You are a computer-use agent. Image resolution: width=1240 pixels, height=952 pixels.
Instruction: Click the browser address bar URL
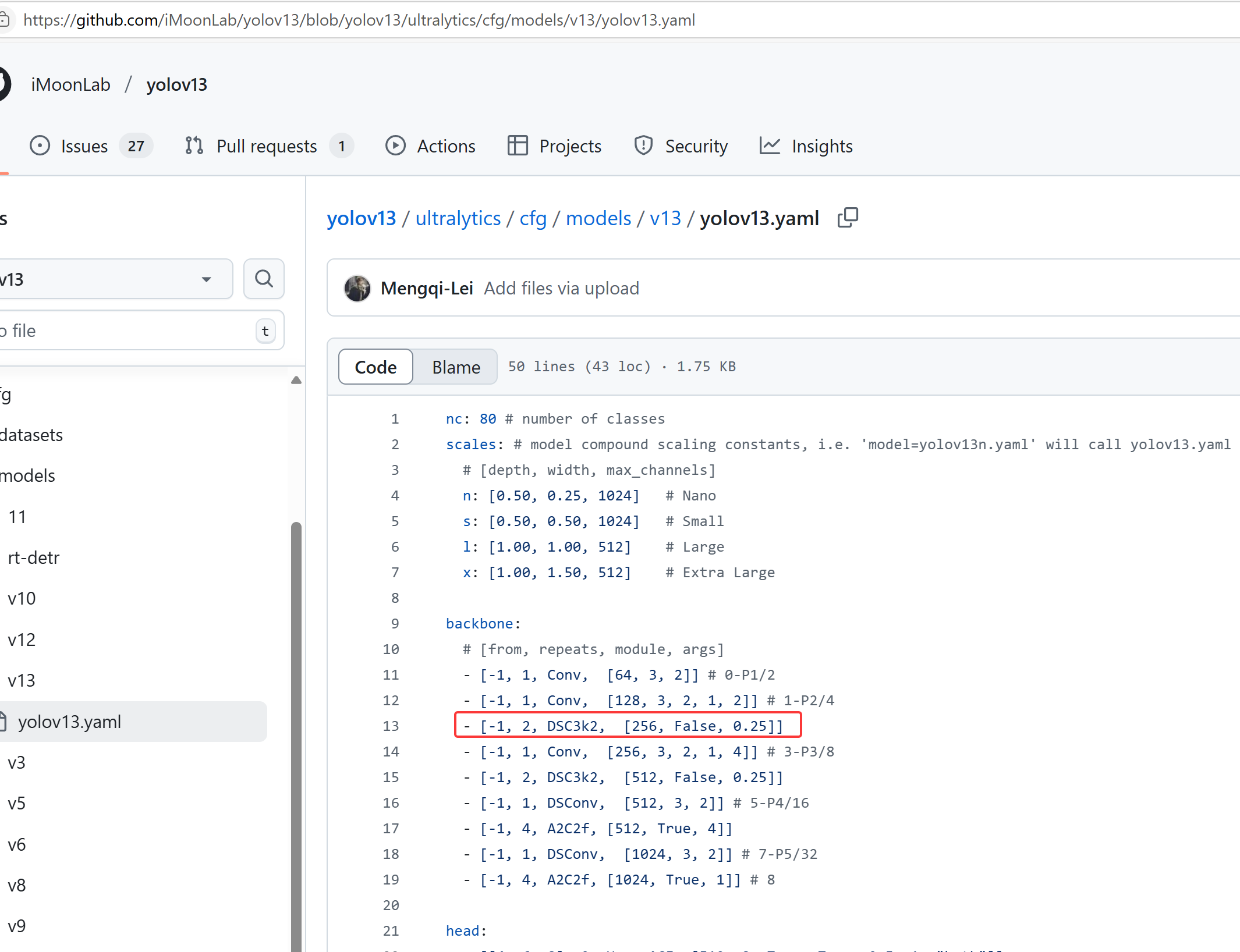[x=359, y=20]
